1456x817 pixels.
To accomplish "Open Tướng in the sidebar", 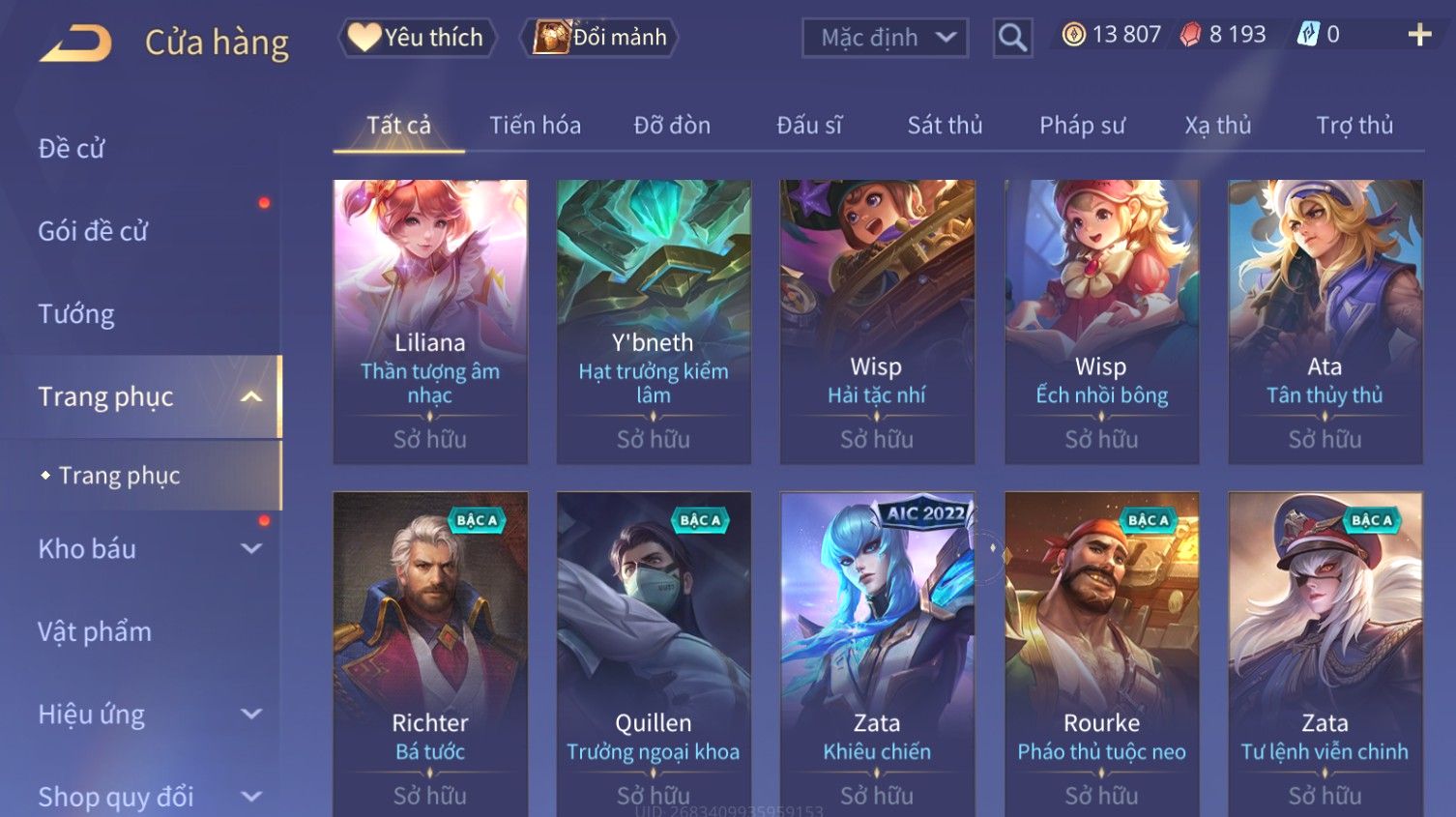I will tap(76, 314).
